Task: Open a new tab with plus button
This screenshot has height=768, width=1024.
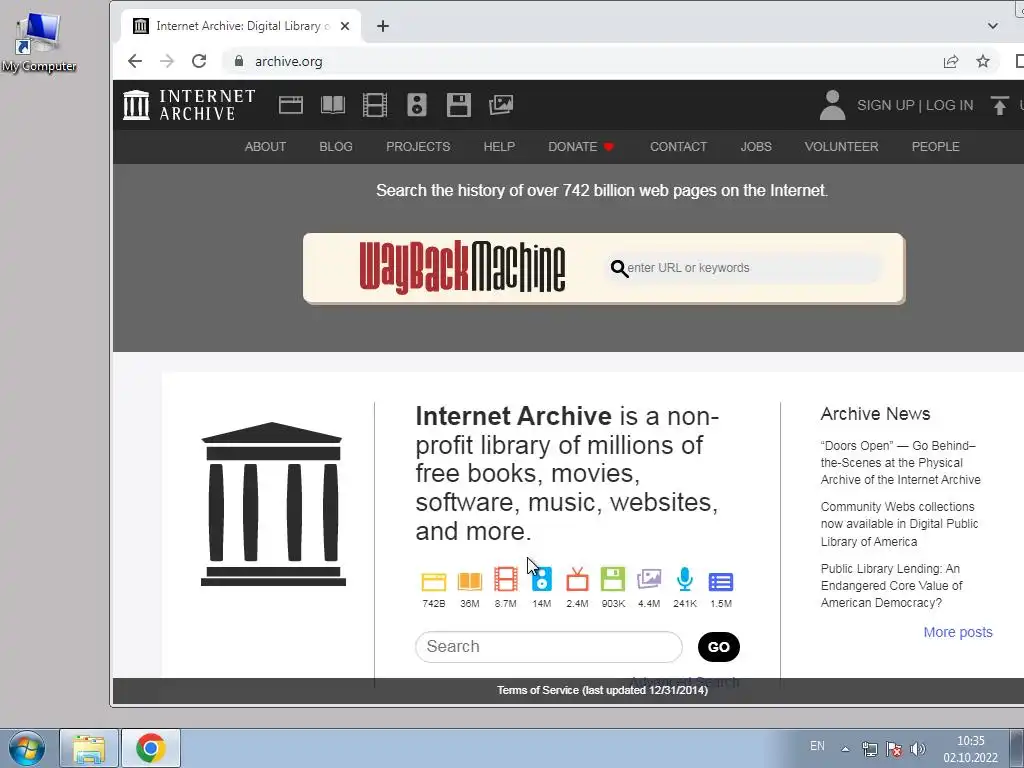Action: (x=383, y=26)
